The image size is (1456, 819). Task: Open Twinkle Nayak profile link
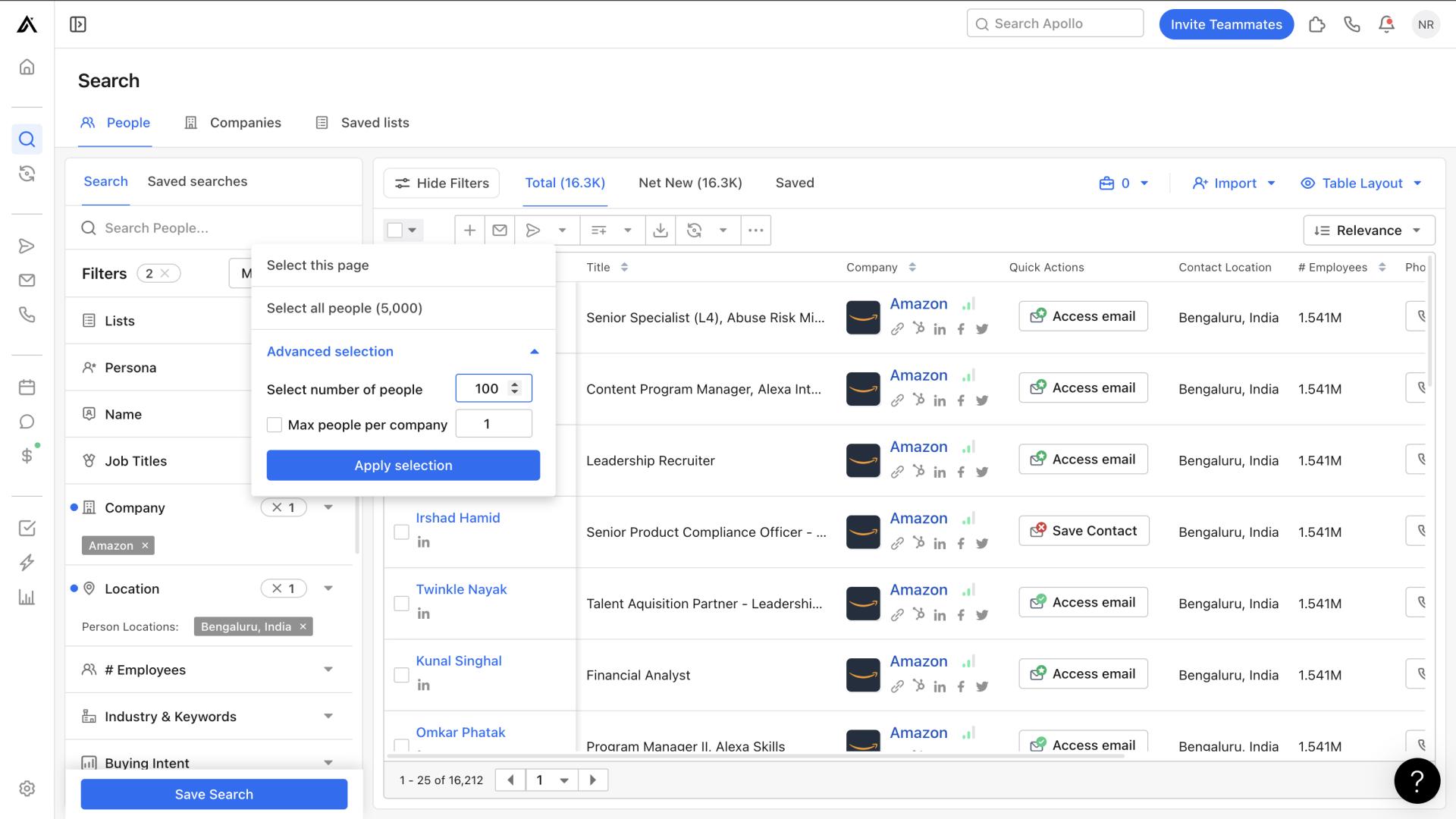click(461, 589)
